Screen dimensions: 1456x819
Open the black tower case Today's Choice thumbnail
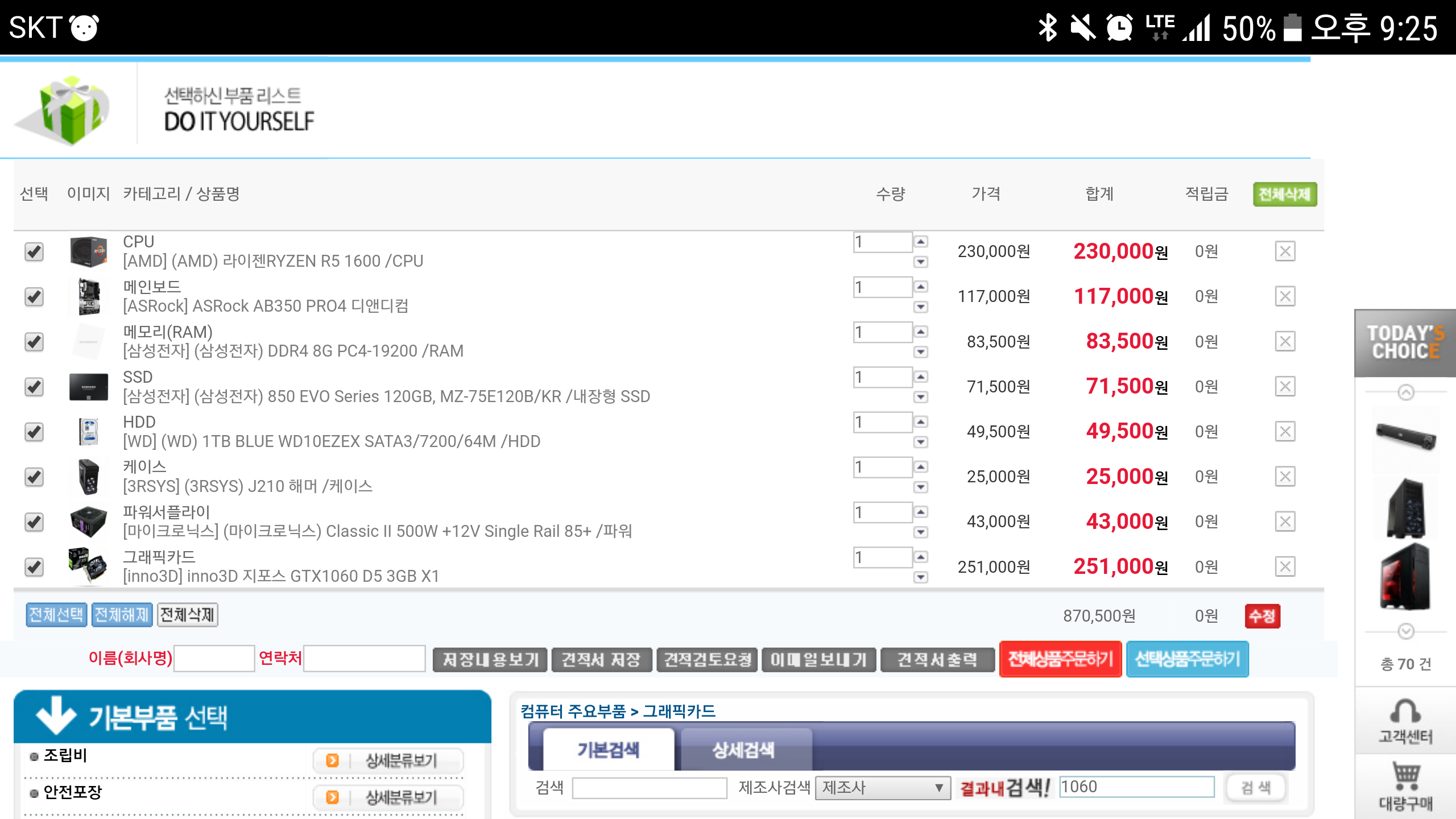pos(1405,508)
